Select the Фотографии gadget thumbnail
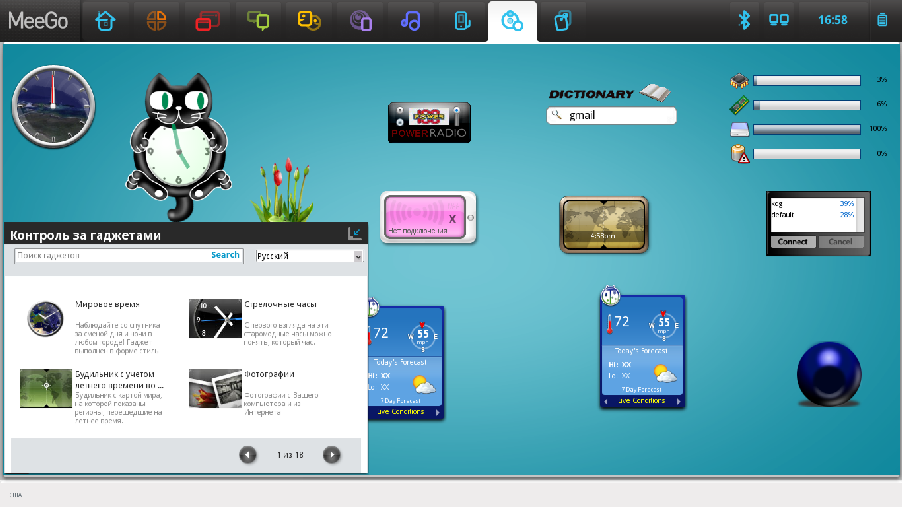The image size is (902, 507). coord(215,387)
